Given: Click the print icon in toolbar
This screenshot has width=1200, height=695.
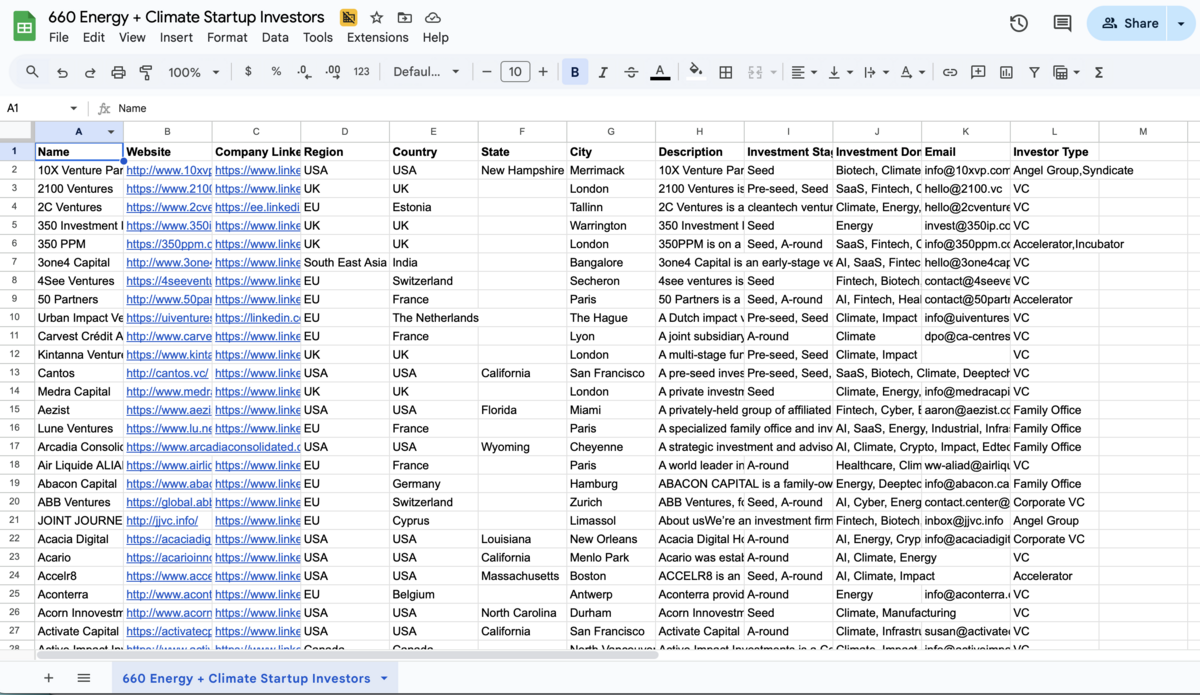Looking at the screenshot, I should click(x=118, y=72).
